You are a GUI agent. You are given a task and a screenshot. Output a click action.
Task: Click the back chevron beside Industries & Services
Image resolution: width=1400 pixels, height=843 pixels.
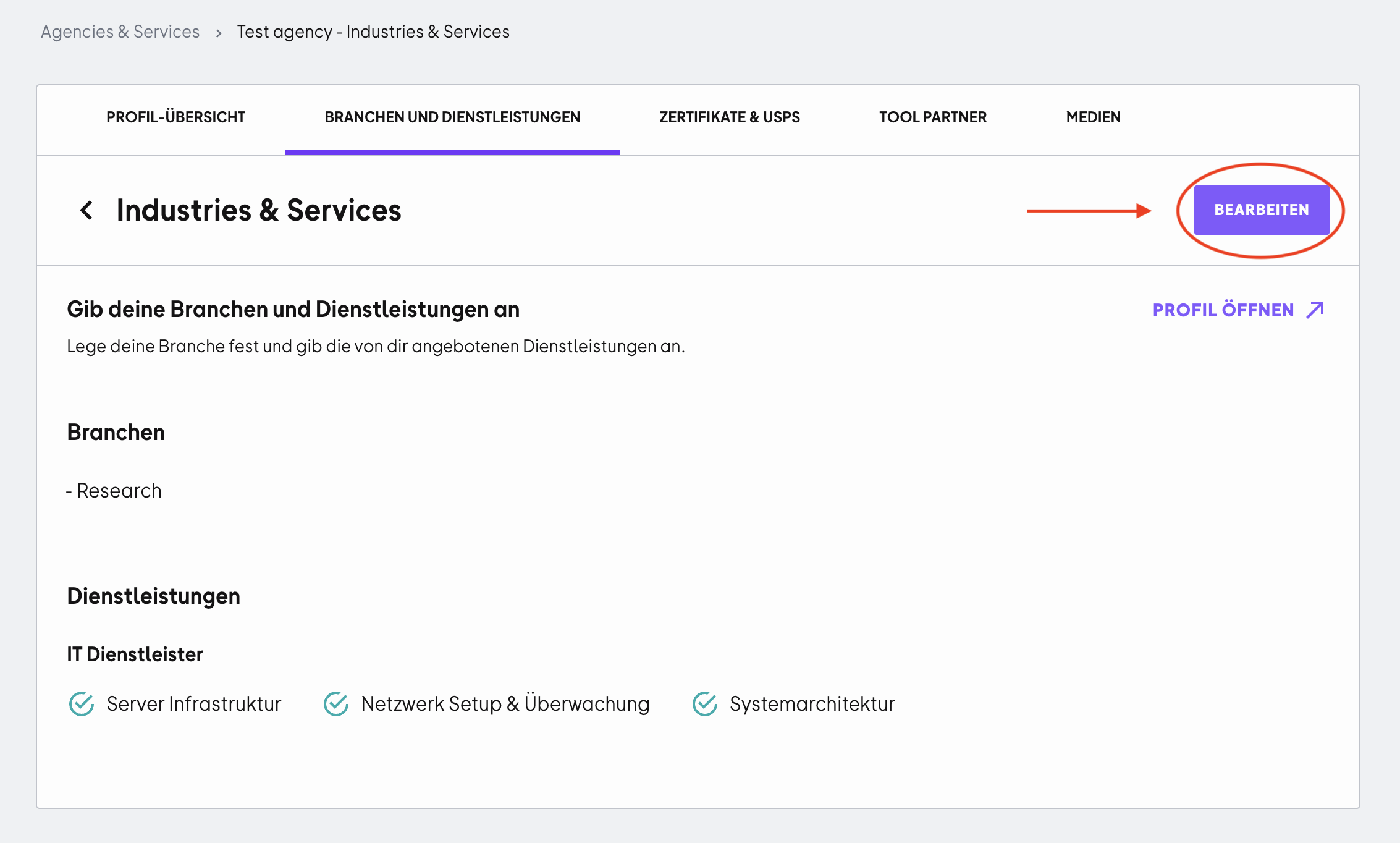coord(86,210)
